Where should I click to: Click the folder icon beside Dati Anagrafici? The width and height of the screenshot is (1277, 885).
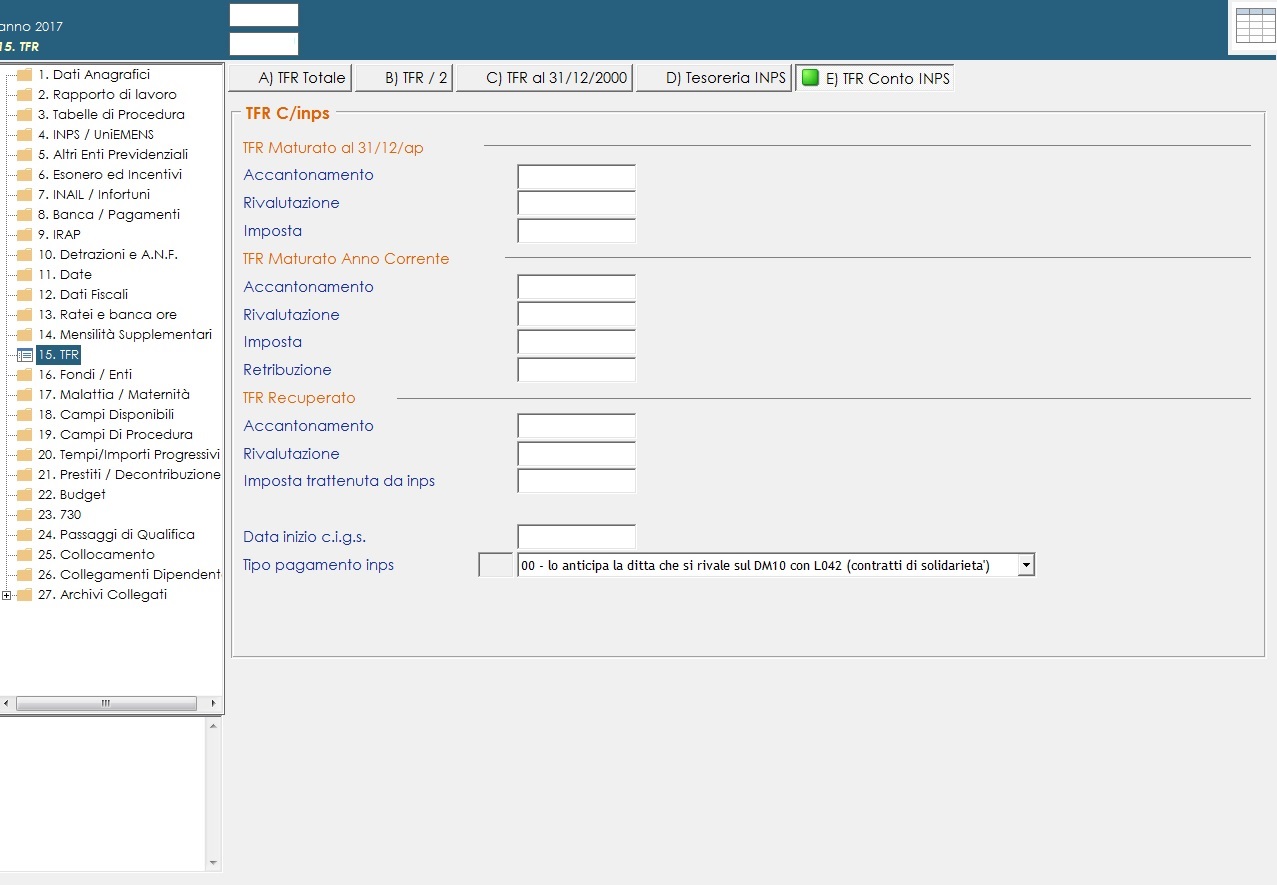(x=25, y=75)
